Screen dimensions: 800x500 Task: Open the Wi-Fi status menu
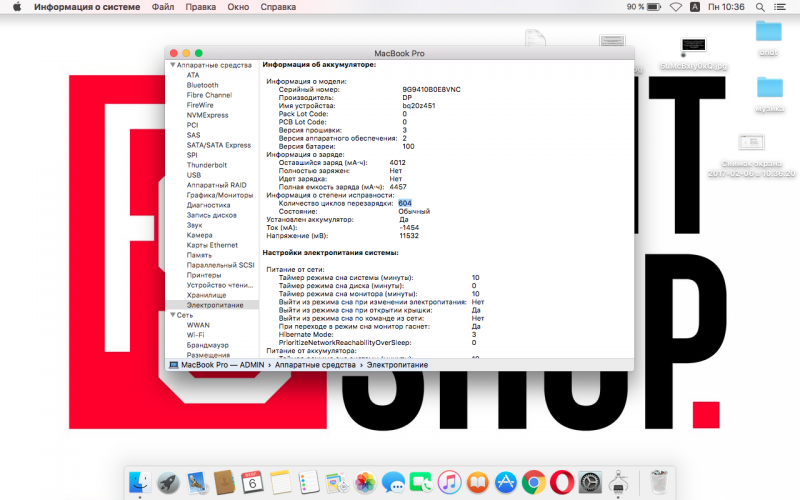[675, 7]
